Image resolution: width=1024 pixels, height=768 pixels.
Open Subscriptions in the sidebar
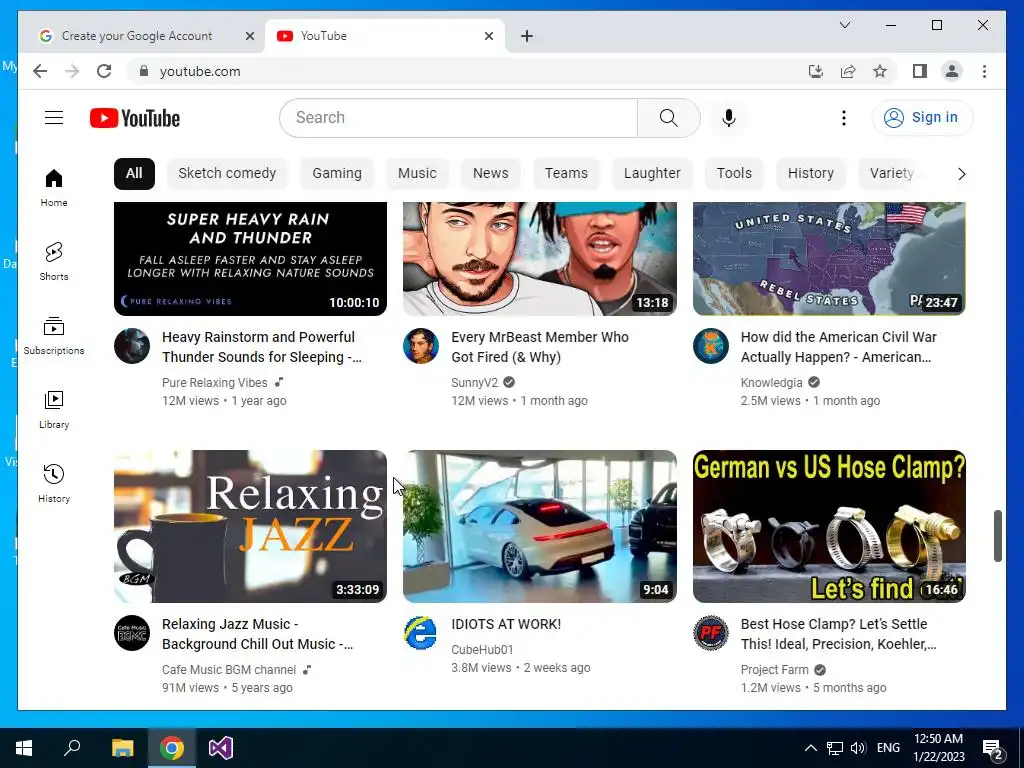[x=54, y=336]
